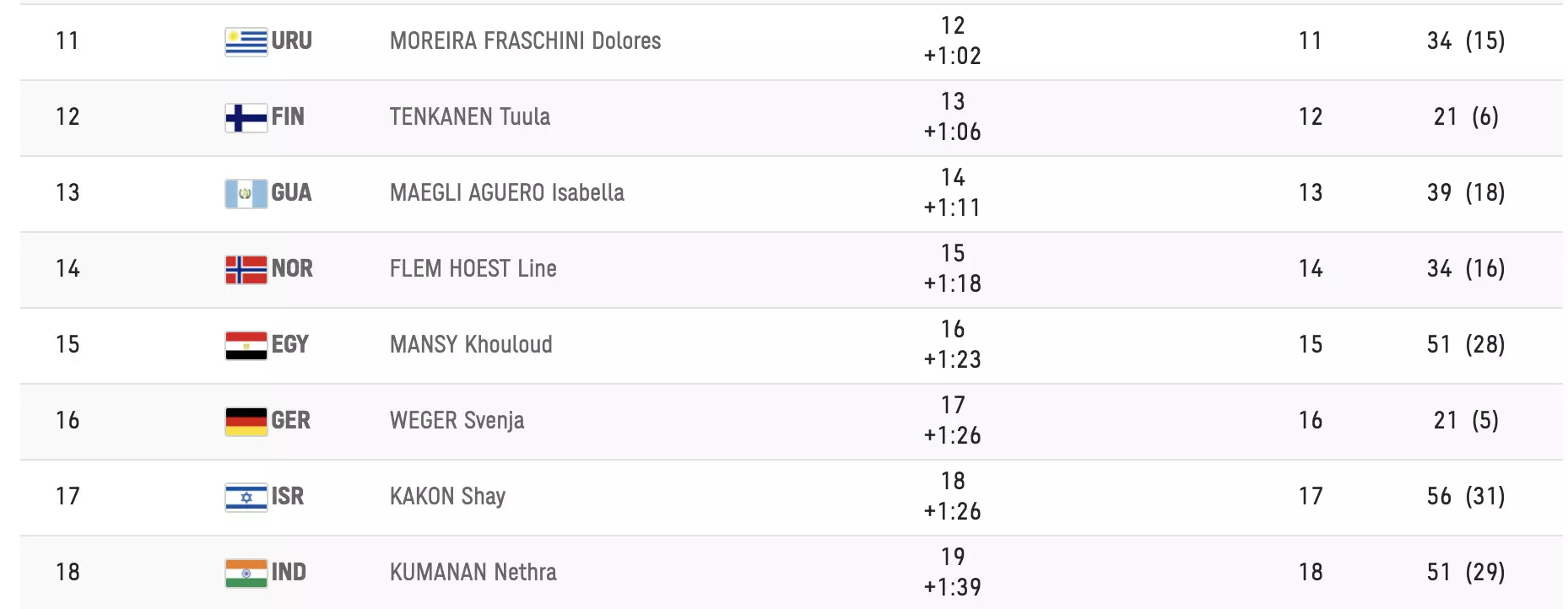1568x609 pixels.
Task: Open athlete TENKANEN Tuula
Action: (469, 116)
